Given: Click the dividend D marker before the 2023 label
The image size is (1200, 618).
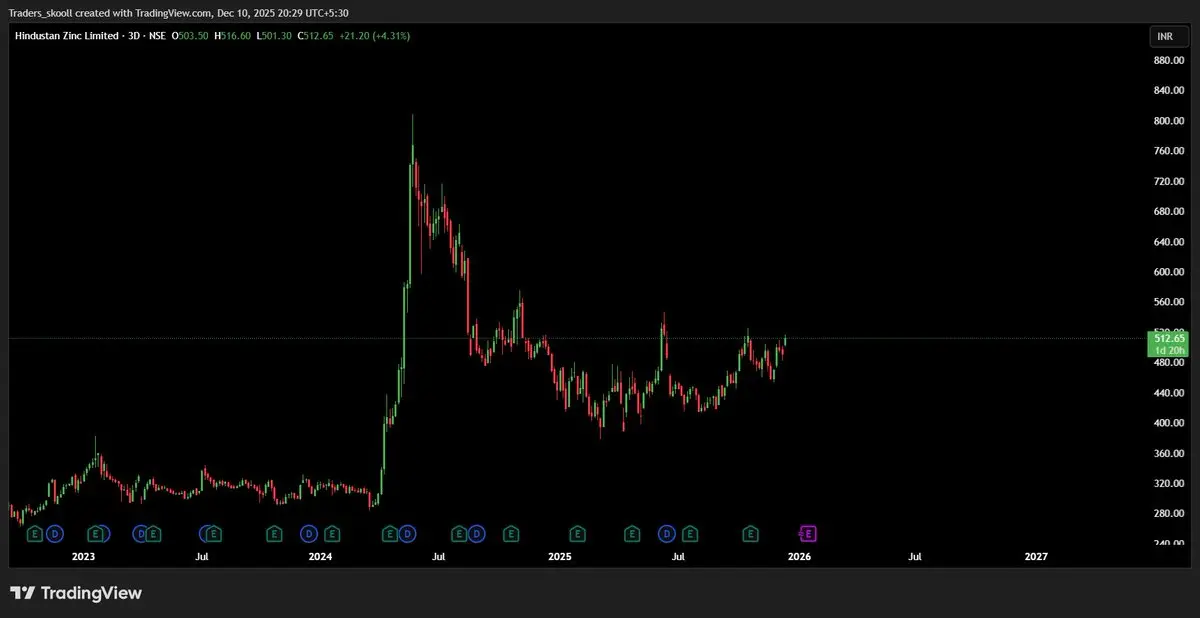Looking at the screenshot, I should click(55, 533).
